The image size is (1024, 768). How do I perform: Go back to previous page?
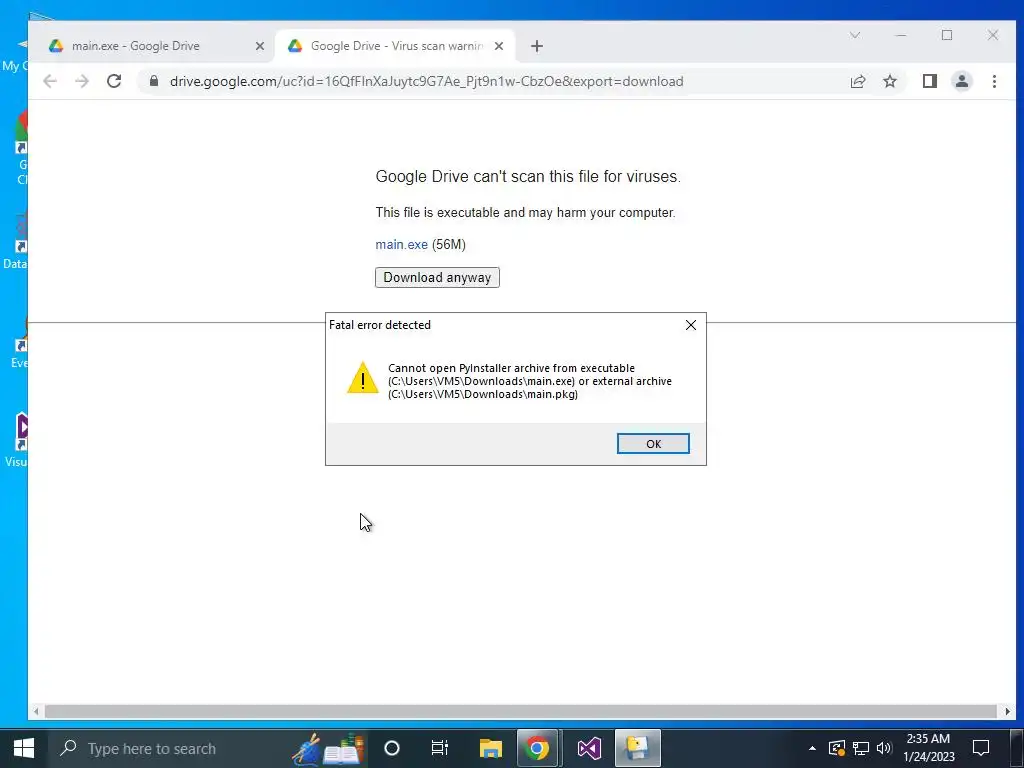click(50, 81)
